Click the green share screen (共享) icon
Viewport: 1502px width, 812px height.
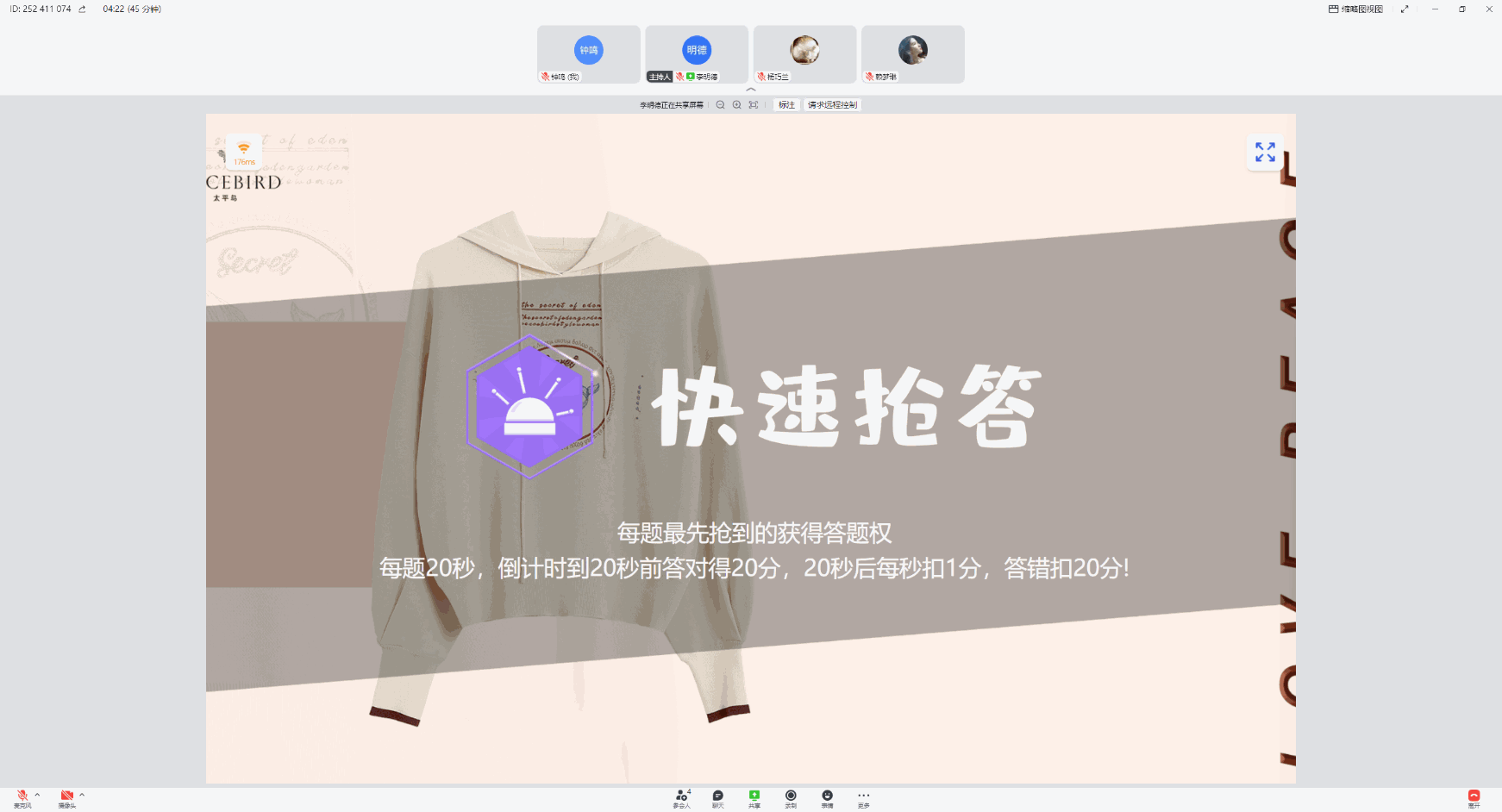[754, 797]
